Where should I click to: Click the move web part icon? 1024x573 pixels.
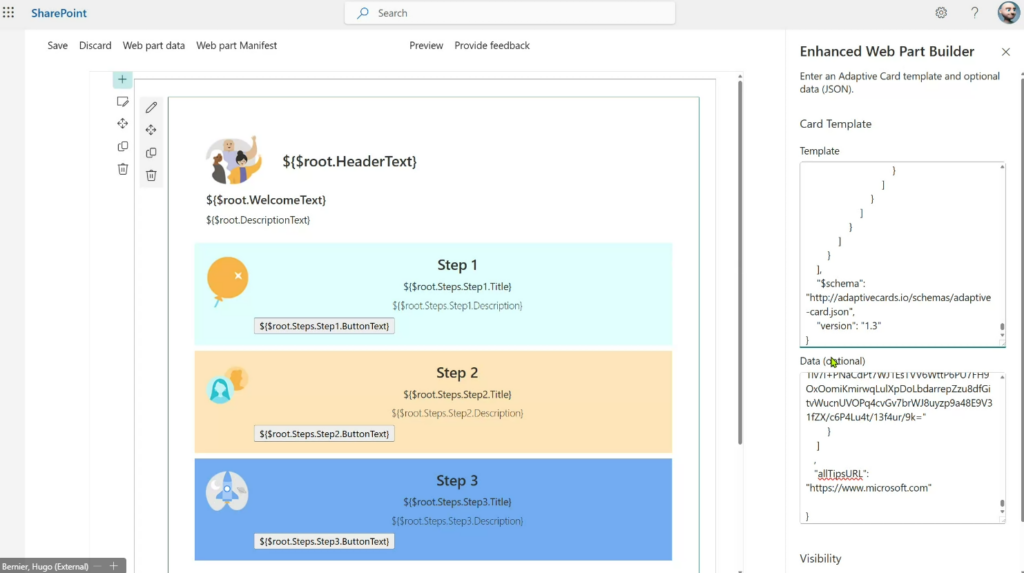[x=151, y=130]
